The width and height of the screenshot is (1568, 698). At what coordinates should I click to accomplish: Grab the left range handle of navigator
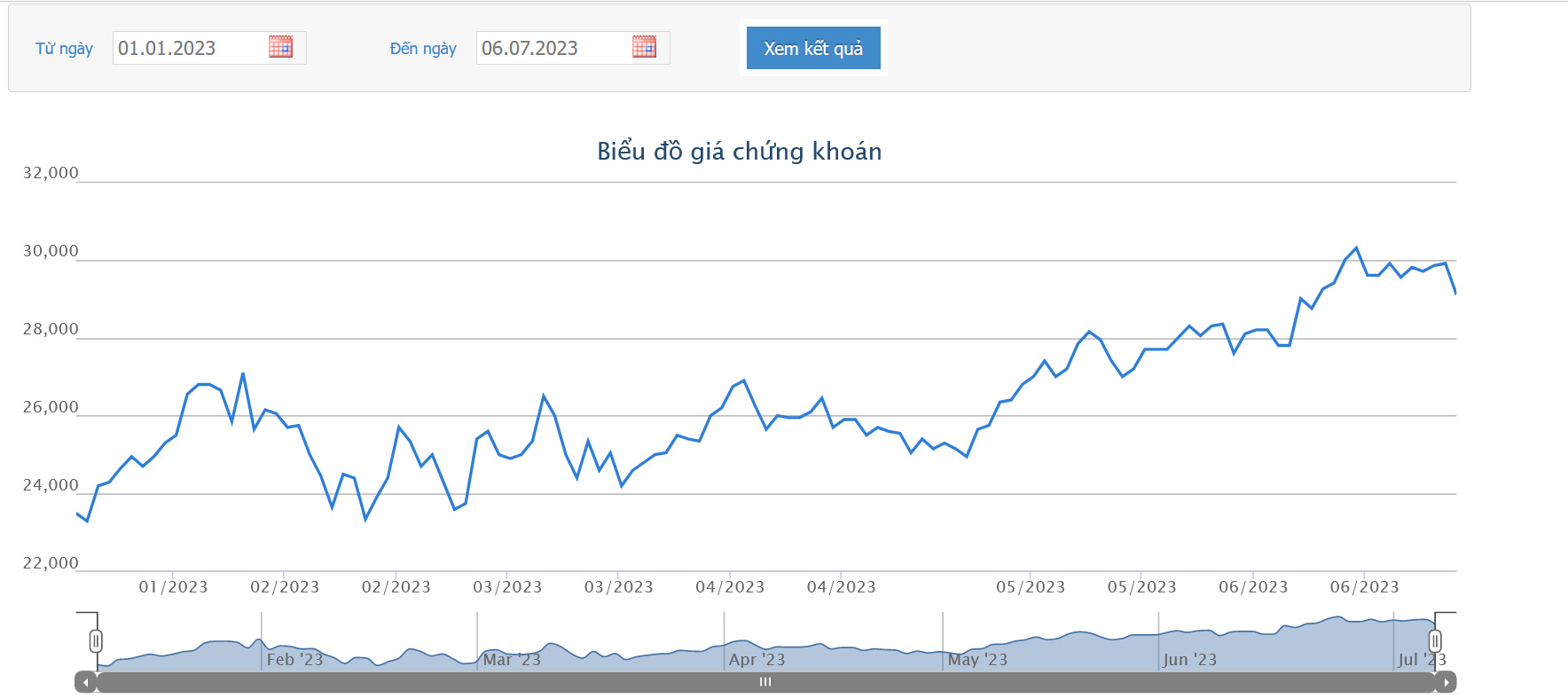[96, 640]
